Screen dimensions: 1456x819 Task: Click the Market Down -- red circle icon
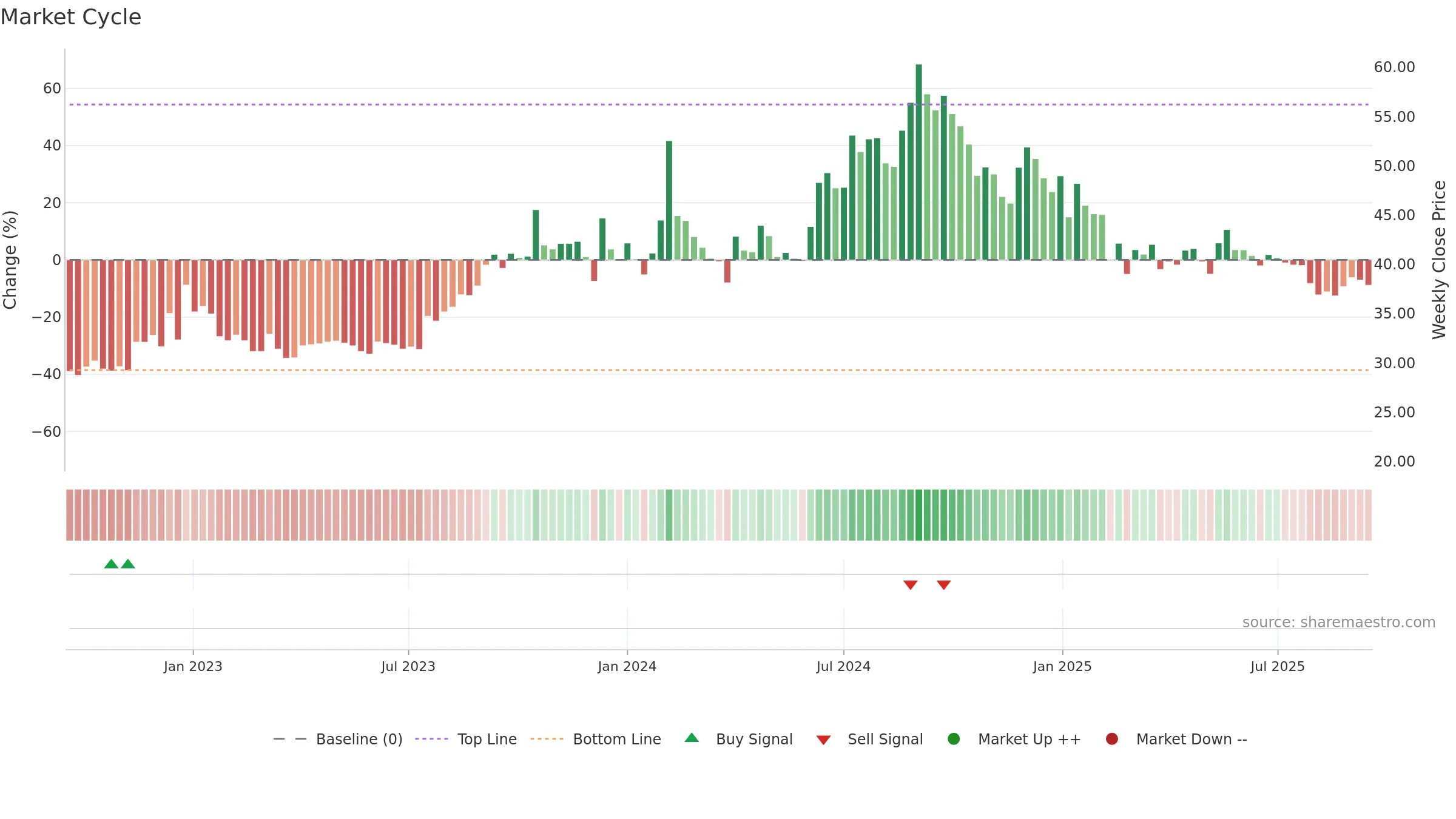[x=1112, y=739]
